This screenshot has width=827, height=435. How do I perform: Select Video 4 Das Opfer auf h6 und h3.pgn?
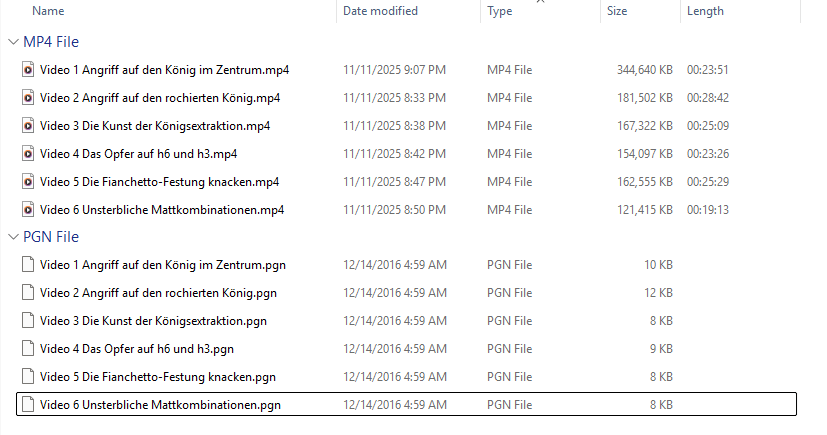point(138,349)
